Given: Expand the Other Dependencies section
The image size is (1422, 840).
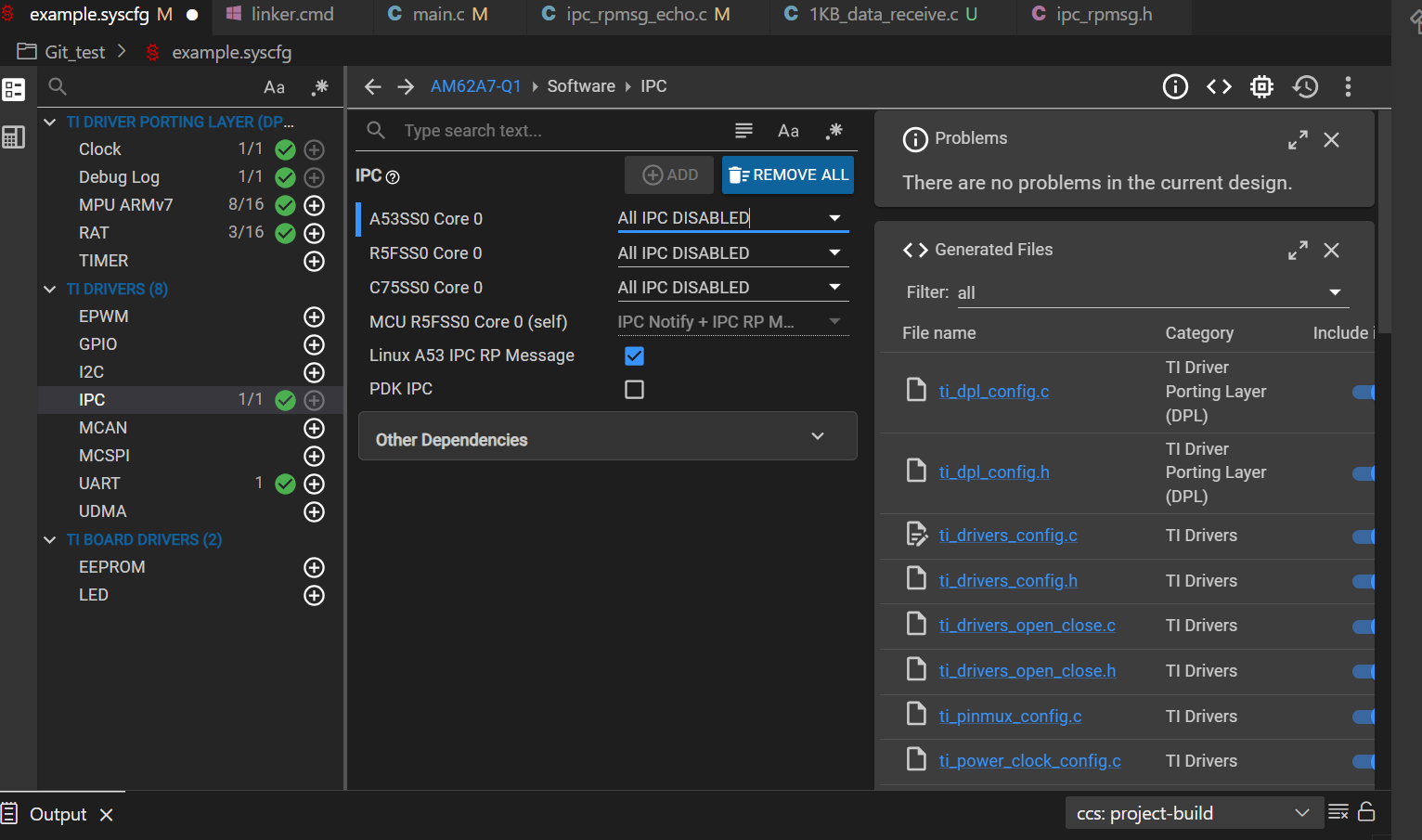Looking at the screenshot, I should (x=607, y=437).
